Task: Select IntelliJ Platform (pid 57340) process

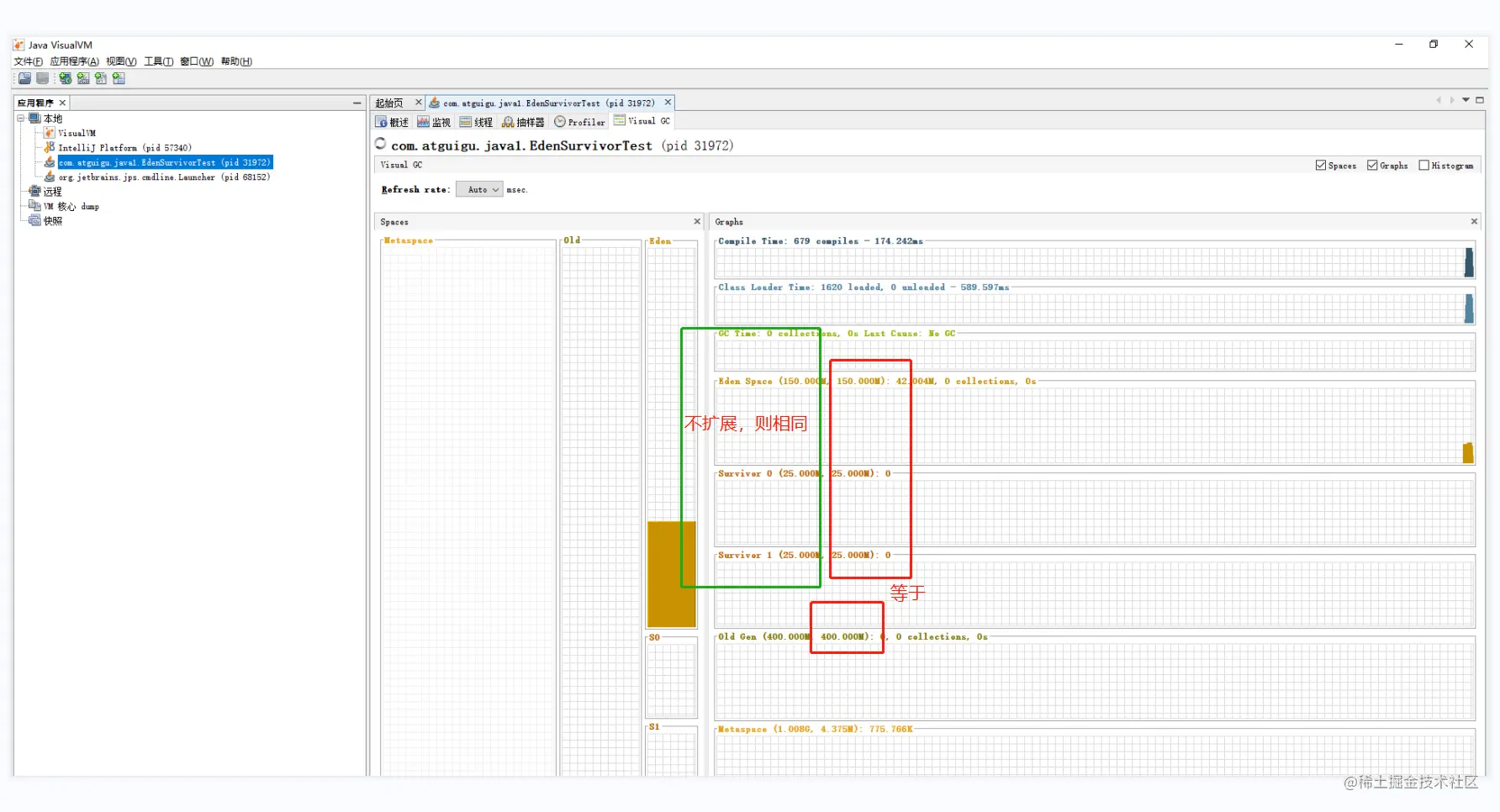Action: (124, 148)
